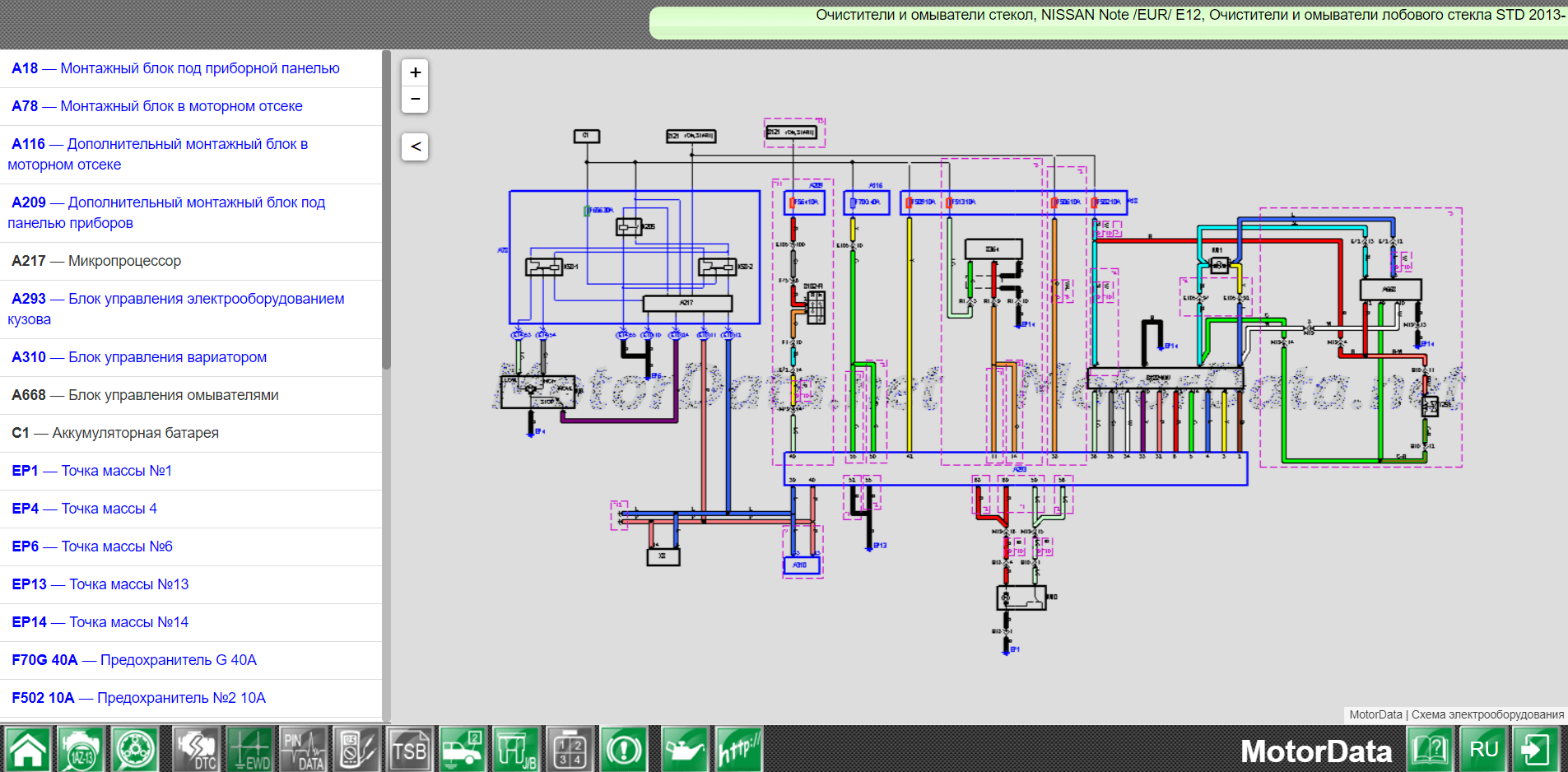Zoom out of diagram with minus button
The image size is (1568, 772).
[x=416, y=99]
